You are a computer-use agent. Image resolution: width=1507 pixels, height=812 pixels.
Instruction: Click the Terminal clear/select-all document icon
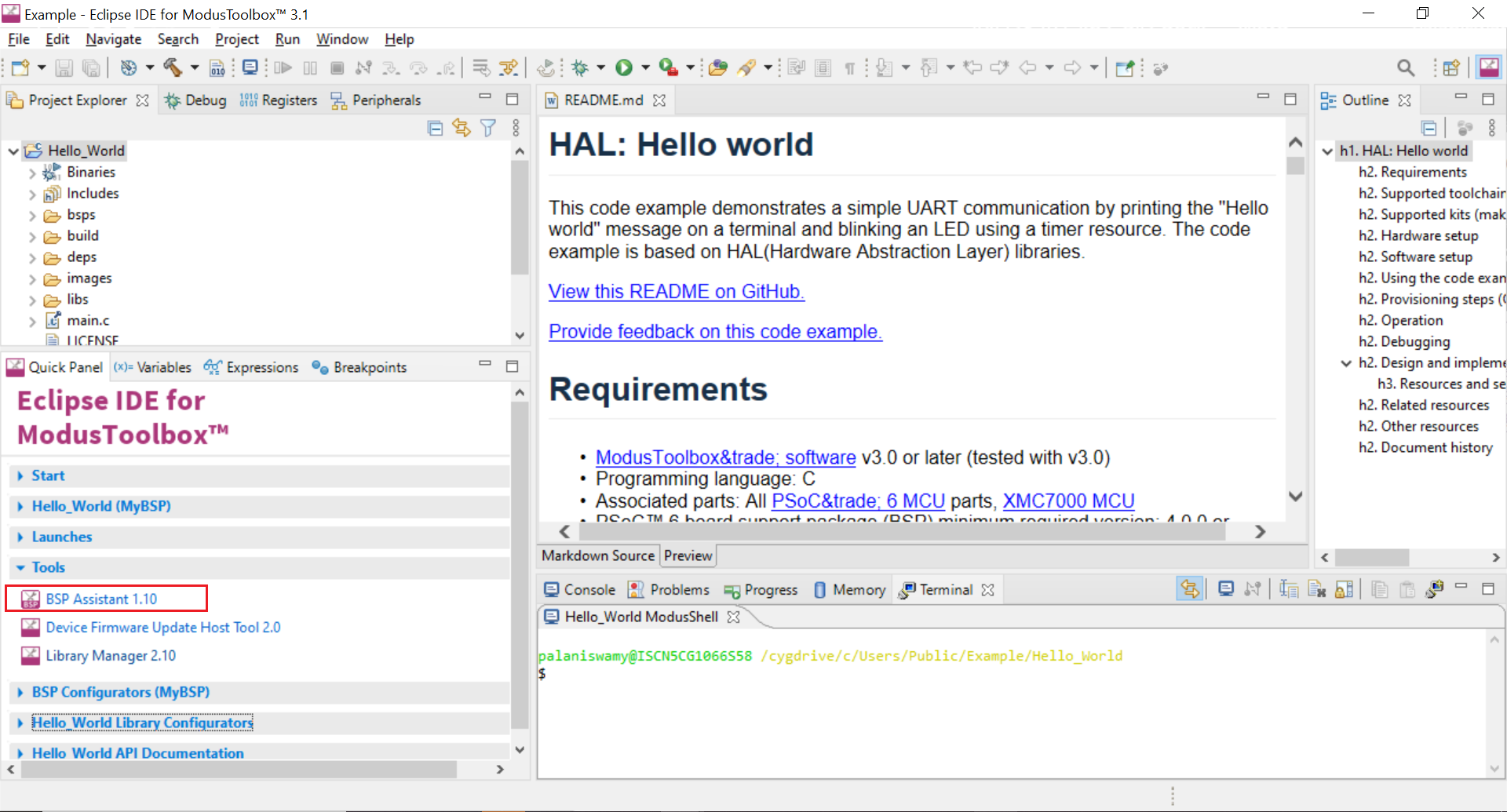[x=1316, y=589]
